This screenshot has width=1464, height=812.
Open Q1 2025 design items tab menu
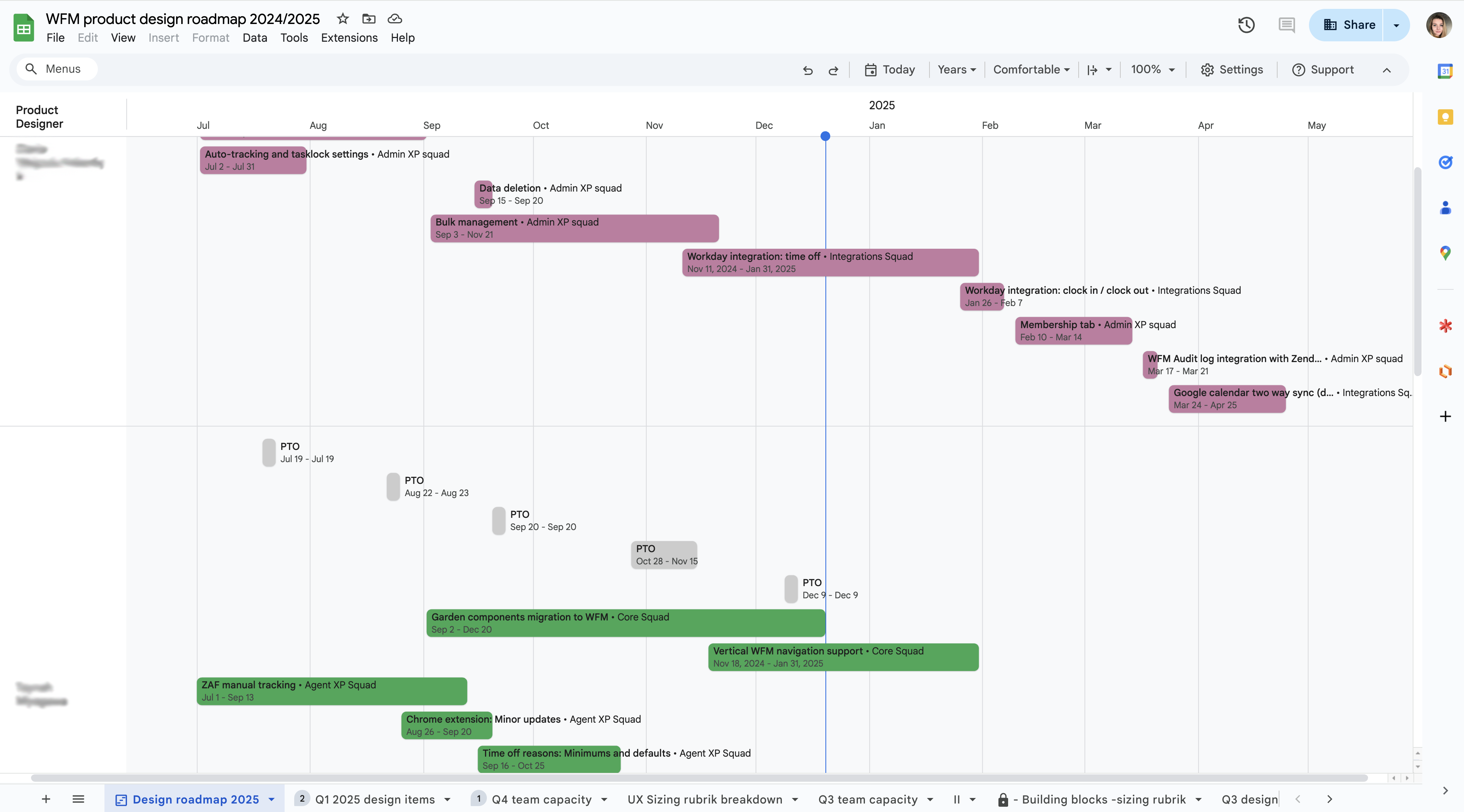(x=448, y=799)
